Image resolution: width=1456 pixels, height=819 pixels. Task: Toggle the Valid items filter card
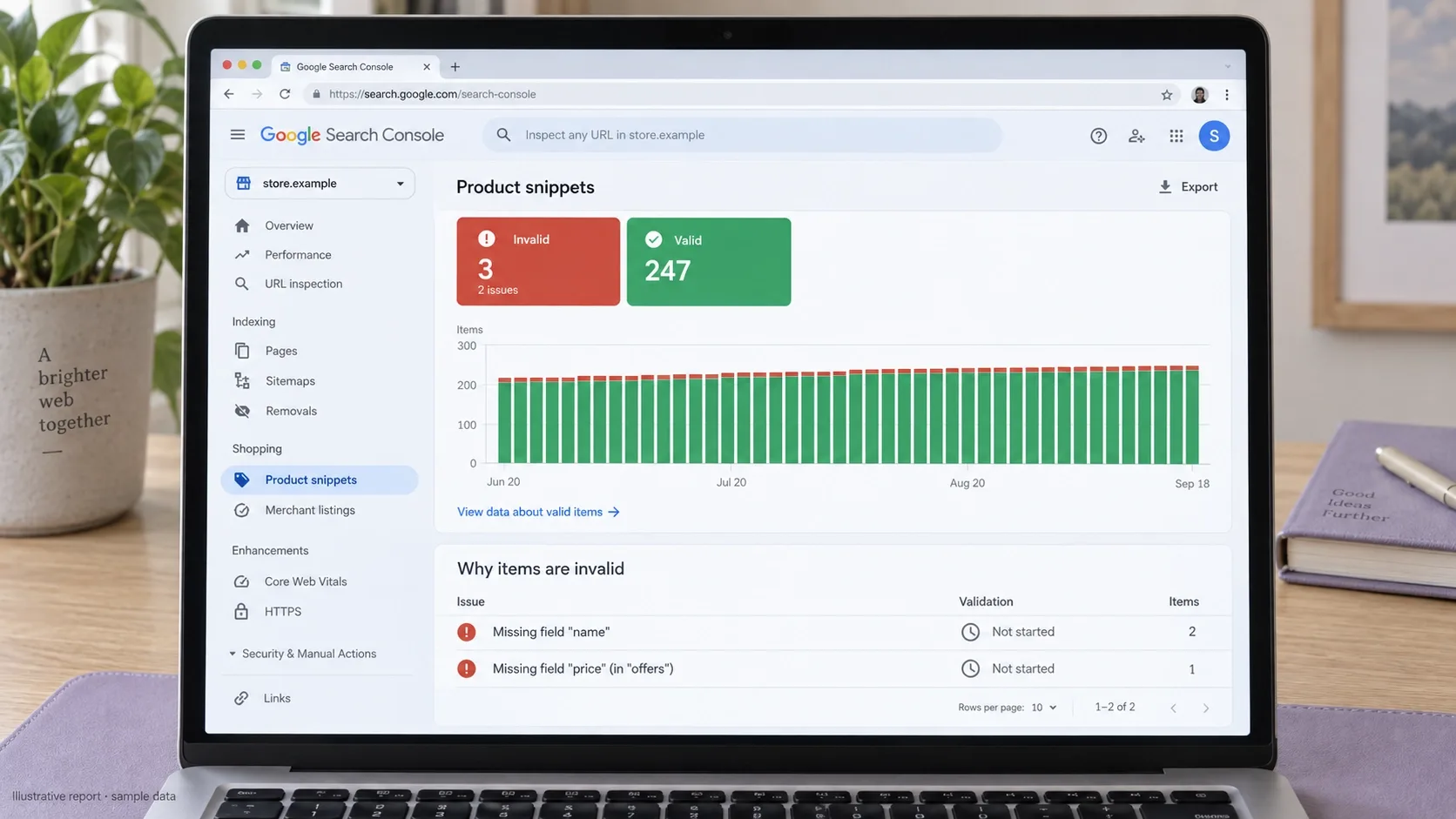(x=709, y=262)
